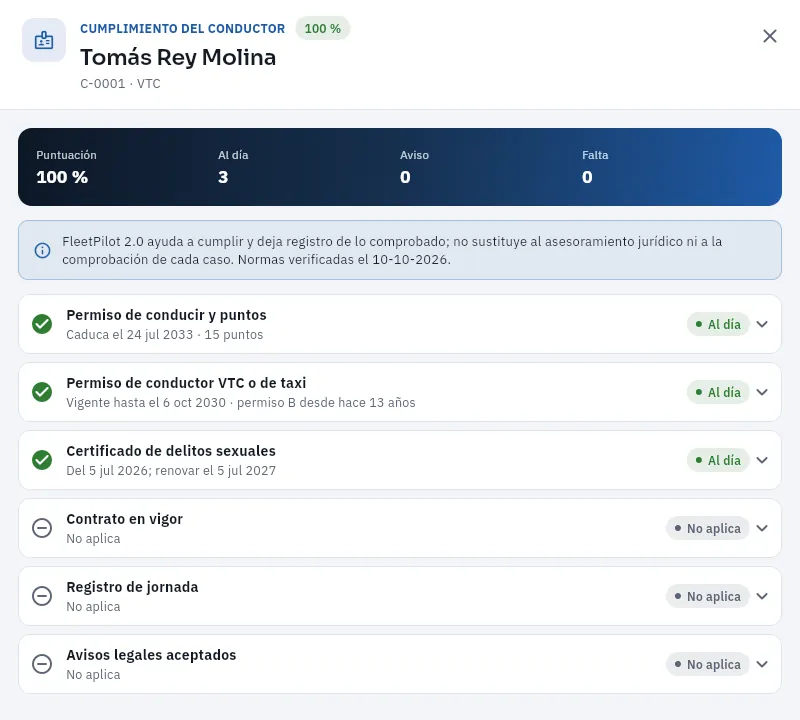Click No aplica badge for Avisos legales aceptados
The height and width of the screenshot is (720, 800).
707,664
